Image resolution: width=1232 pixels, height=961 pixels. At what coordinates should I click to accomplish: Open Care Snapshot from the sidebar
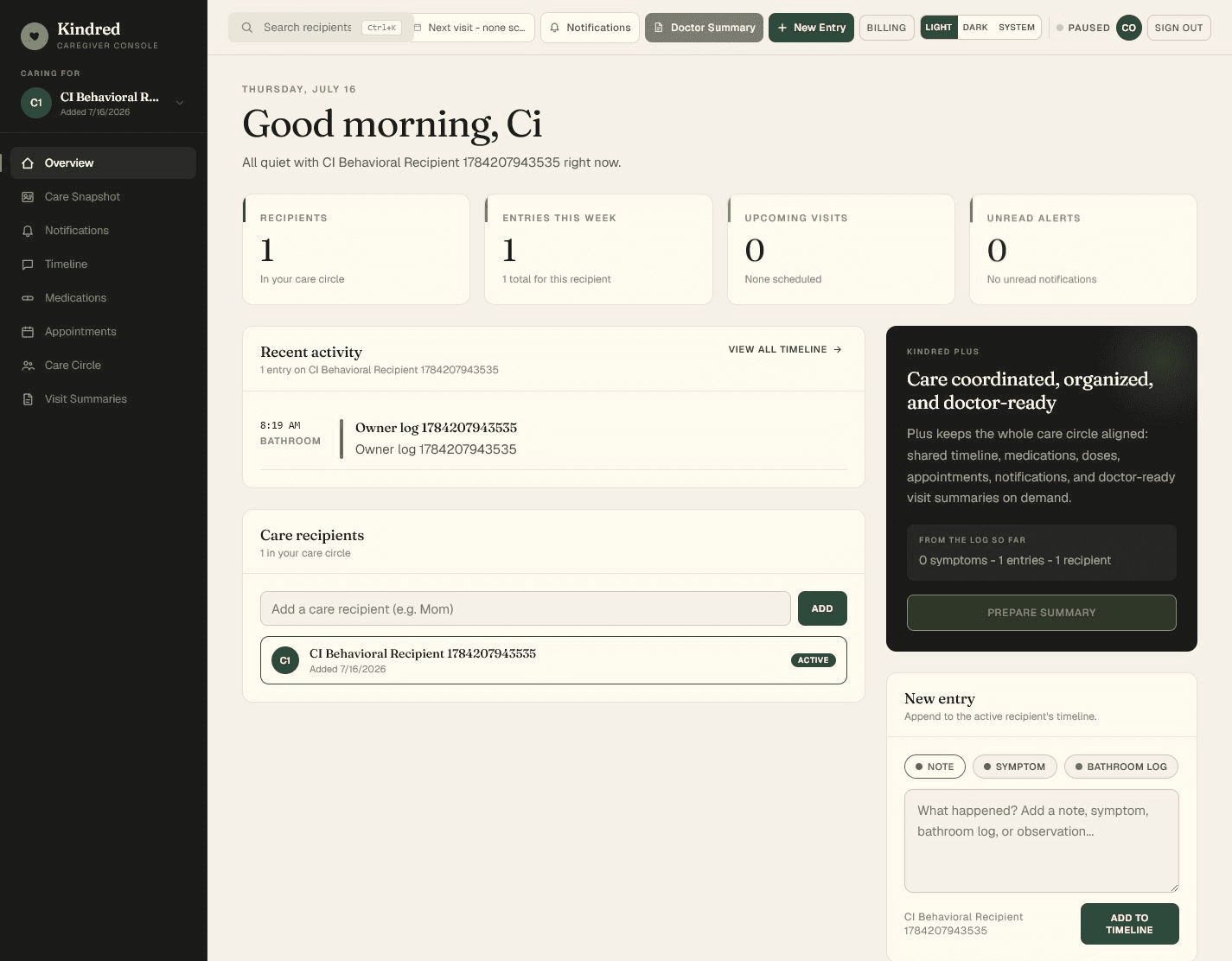104,197
